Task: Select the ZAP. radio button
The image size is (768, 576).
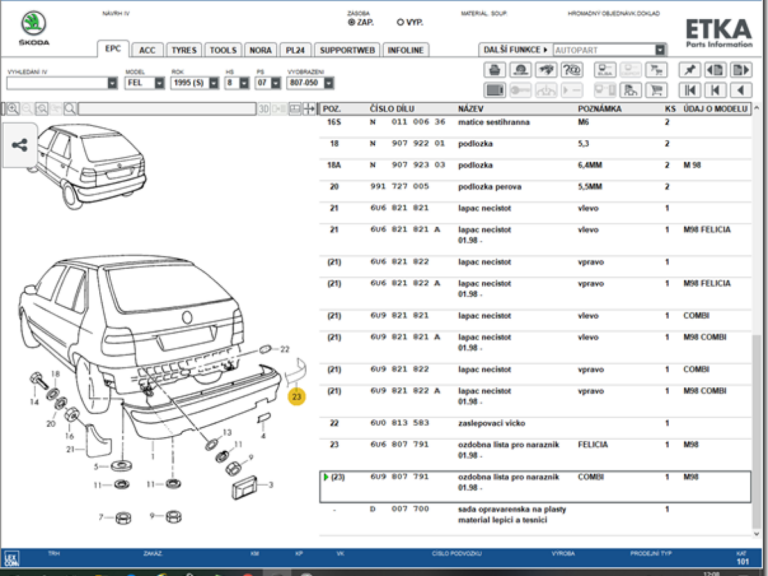Action: tap(351, 21)
